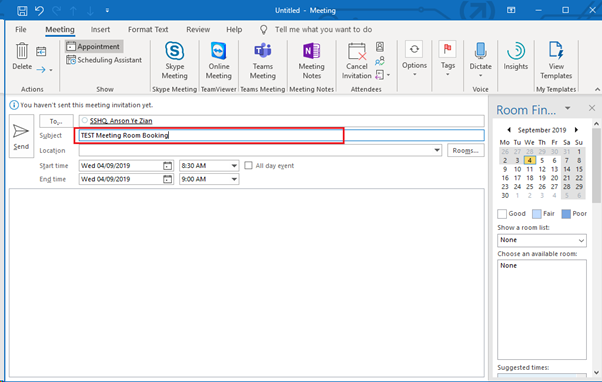The height and width of the screenshot is (382, 602).
Task: Expand the ribbon Options group
Action: pyautogui.click(x=414, y=58)
